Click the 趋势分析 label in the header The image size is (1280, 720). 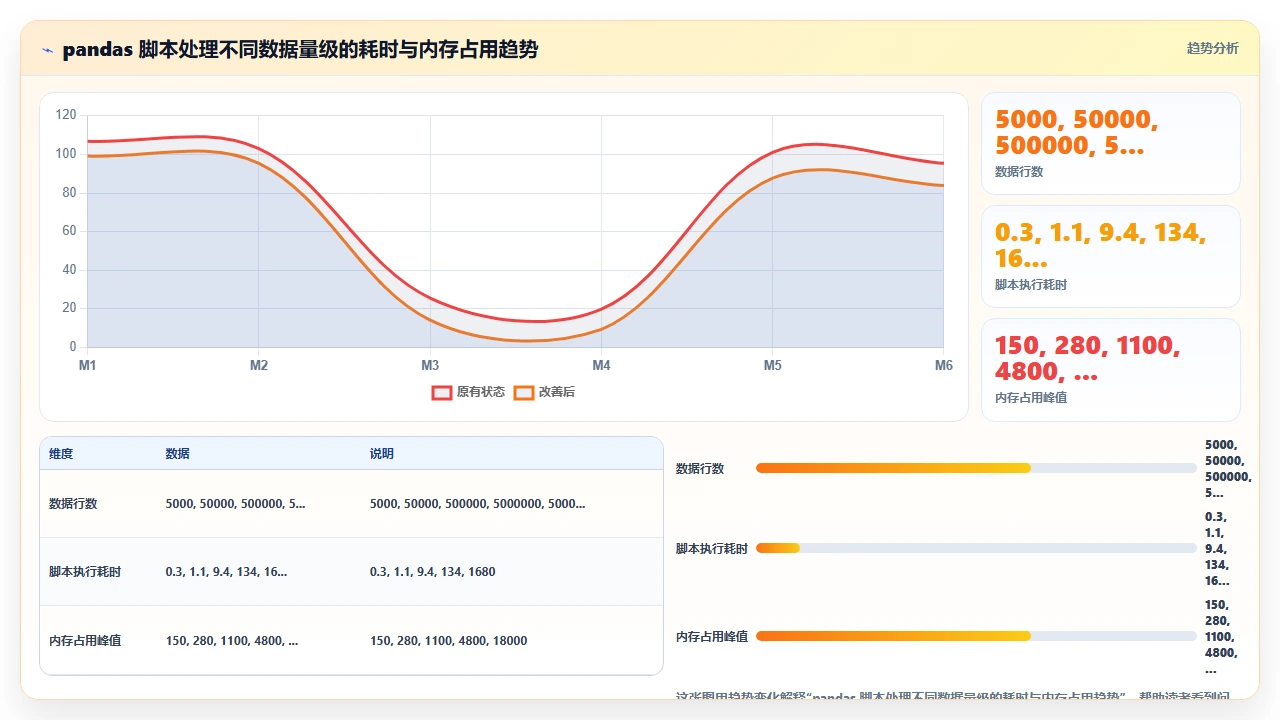click(x=1212, y=48)
